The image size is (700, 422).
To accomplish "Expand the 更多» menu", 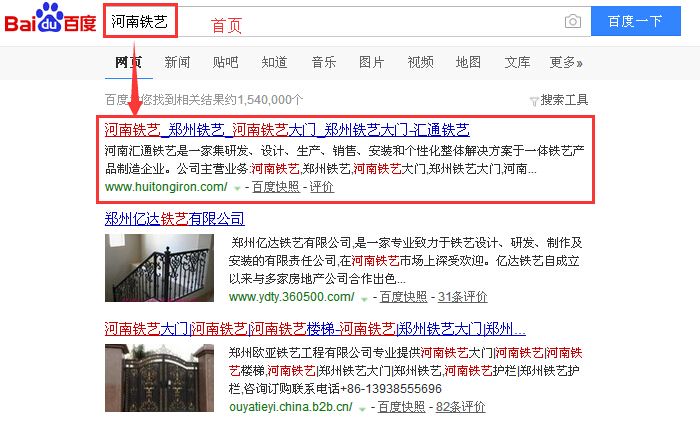I will [x=566, y=62].
